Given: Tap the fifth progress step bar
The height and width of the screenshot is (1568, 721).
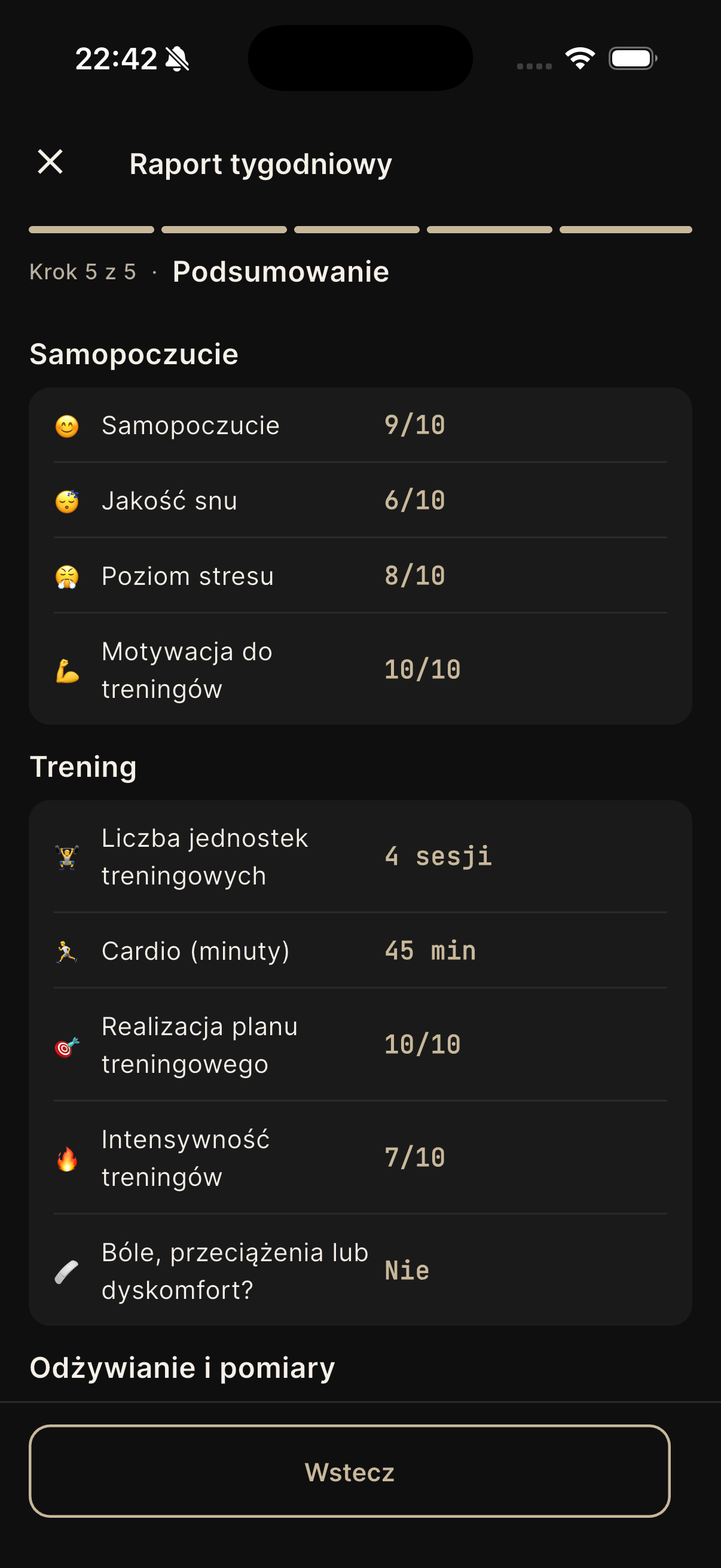Looking at the screenshot, I should (625, 230).
